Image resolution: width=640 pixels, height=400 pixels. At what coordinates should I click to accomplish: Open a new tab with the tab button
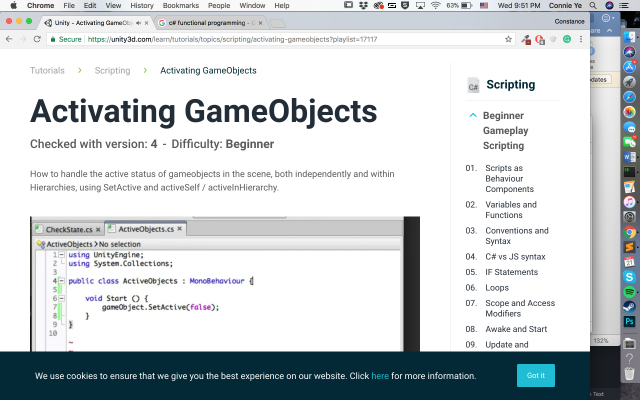pos(278,23)
